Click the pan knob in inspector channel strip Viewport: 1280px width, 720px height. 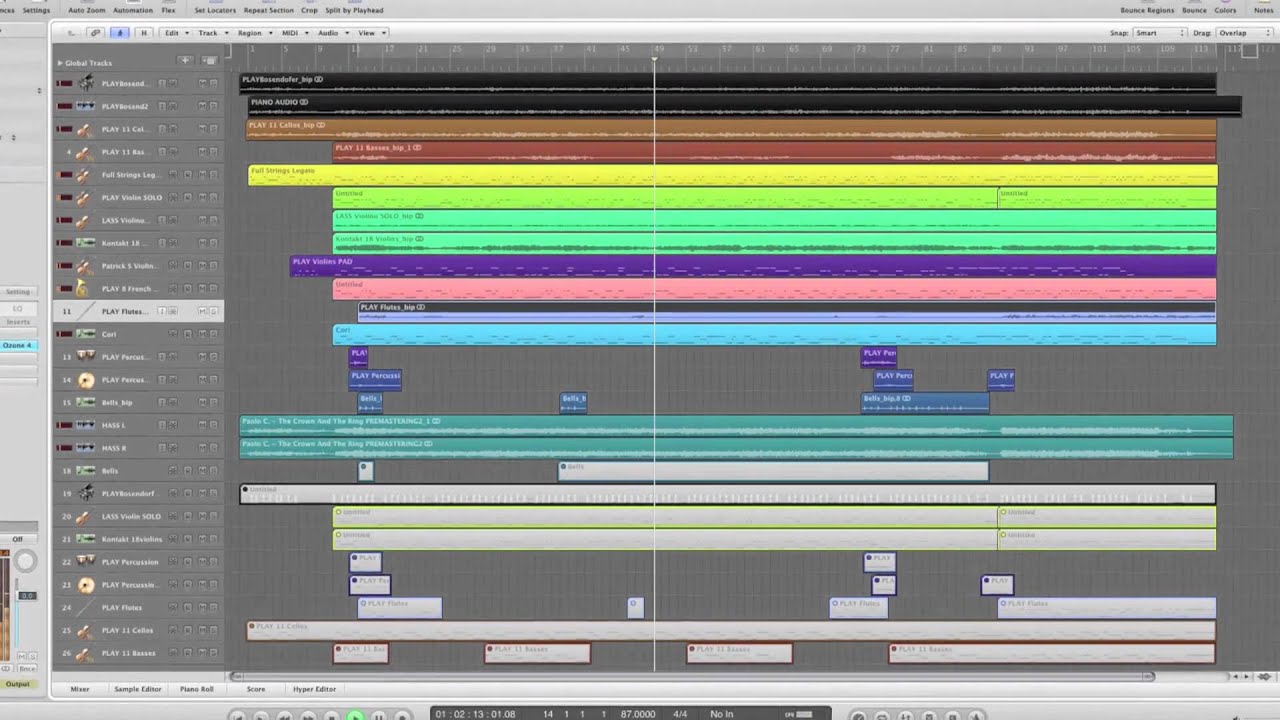coord(26,562)
